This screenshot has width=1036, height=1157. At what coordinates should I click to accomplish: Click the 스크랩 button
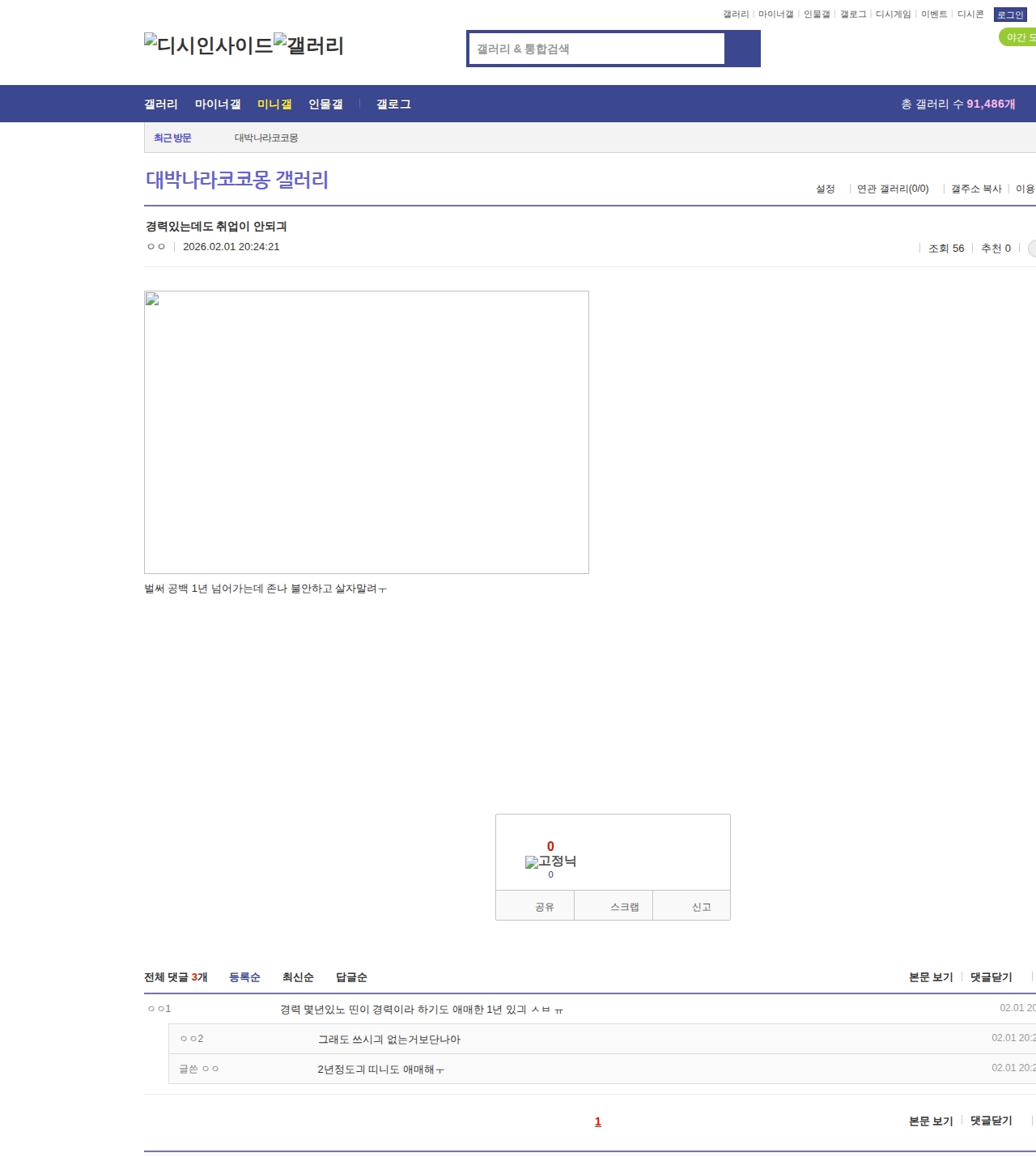pyautogui.click(x=614, y=906)
